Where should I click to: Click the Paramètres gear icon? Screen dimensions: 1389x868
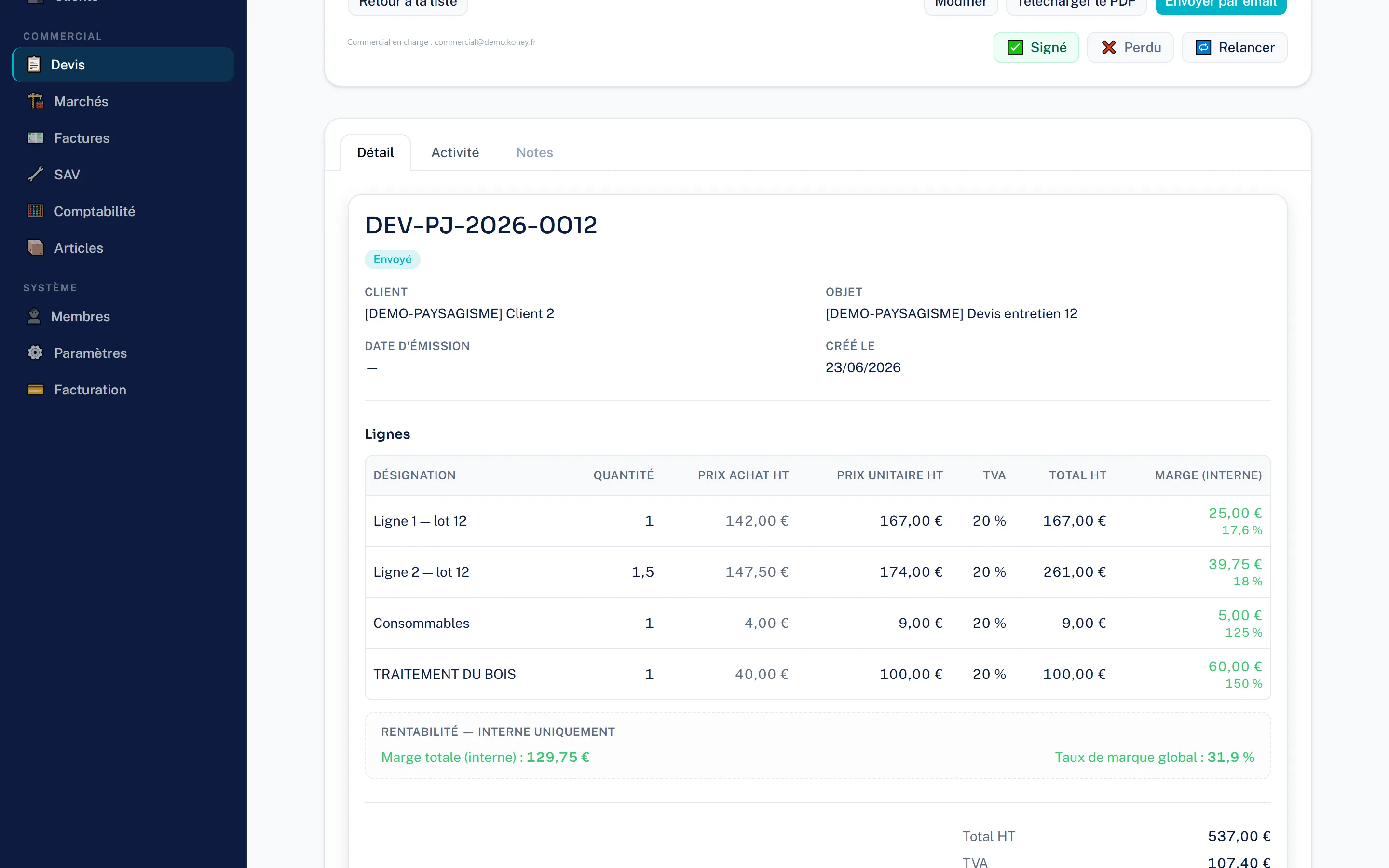point(36,353)
